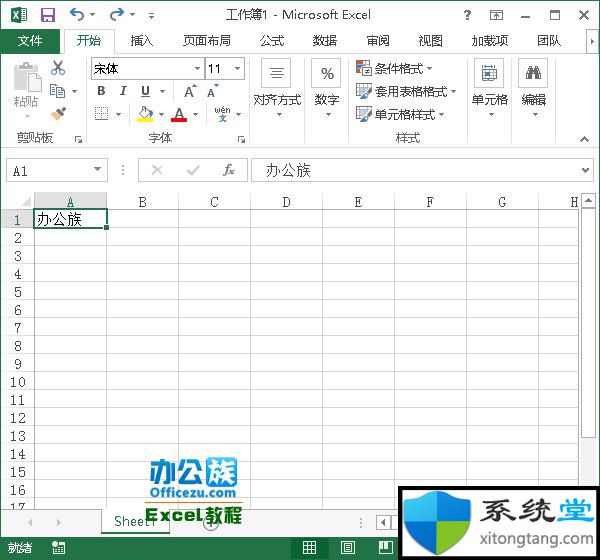Open font group dialog launcher
600x560 pixels.
tap(241, 139)
